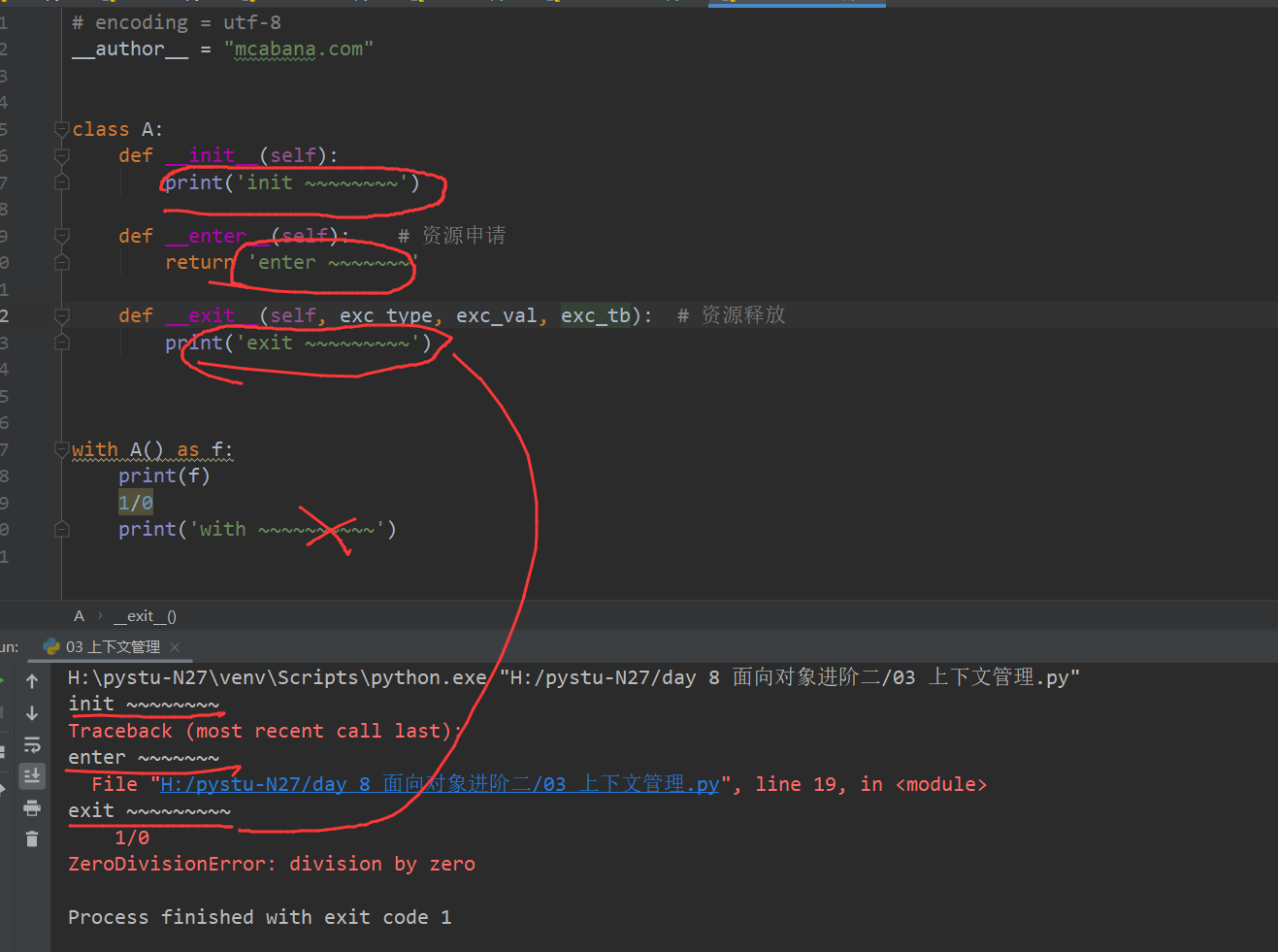Click the Up the Stack Trace arrow
Screen dimensions: 1278x952
coord(32,681)
